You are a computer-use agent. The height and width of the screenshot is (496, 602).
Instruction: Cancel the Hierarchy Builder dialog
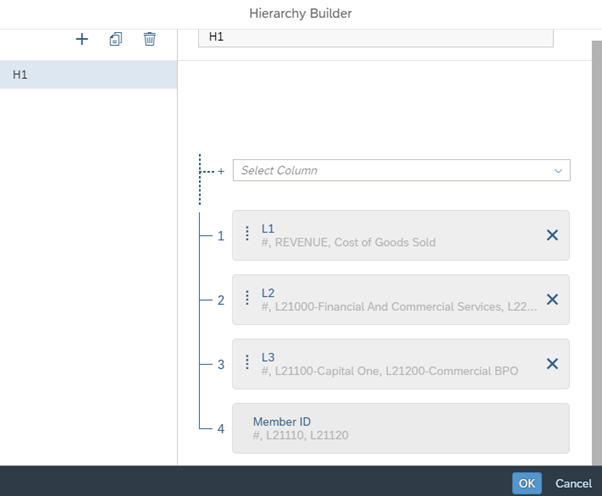574,483
